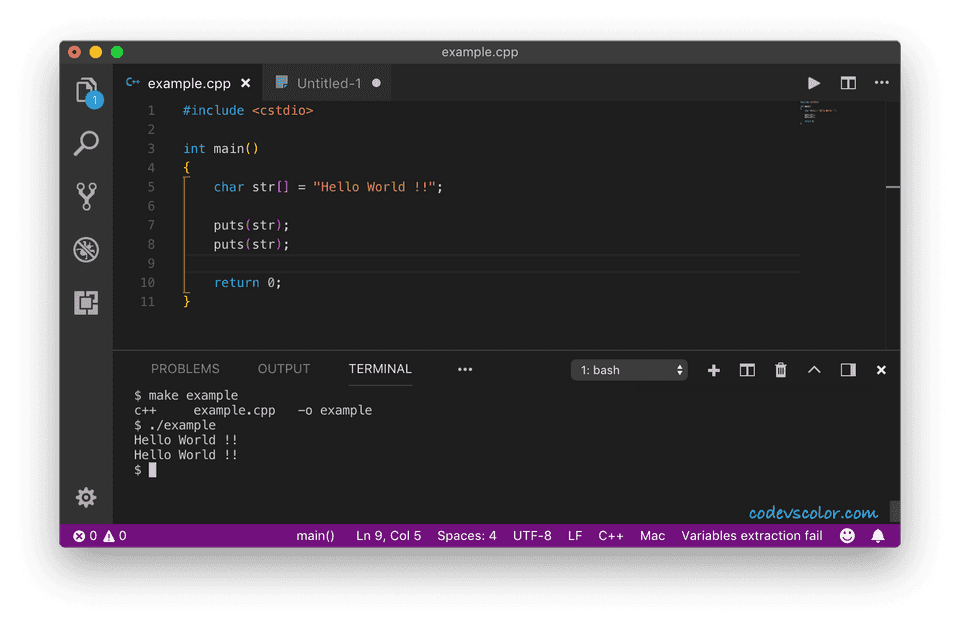Open the Source Control icon
This screenshot has width=960, height=626.
pos(85,196)
